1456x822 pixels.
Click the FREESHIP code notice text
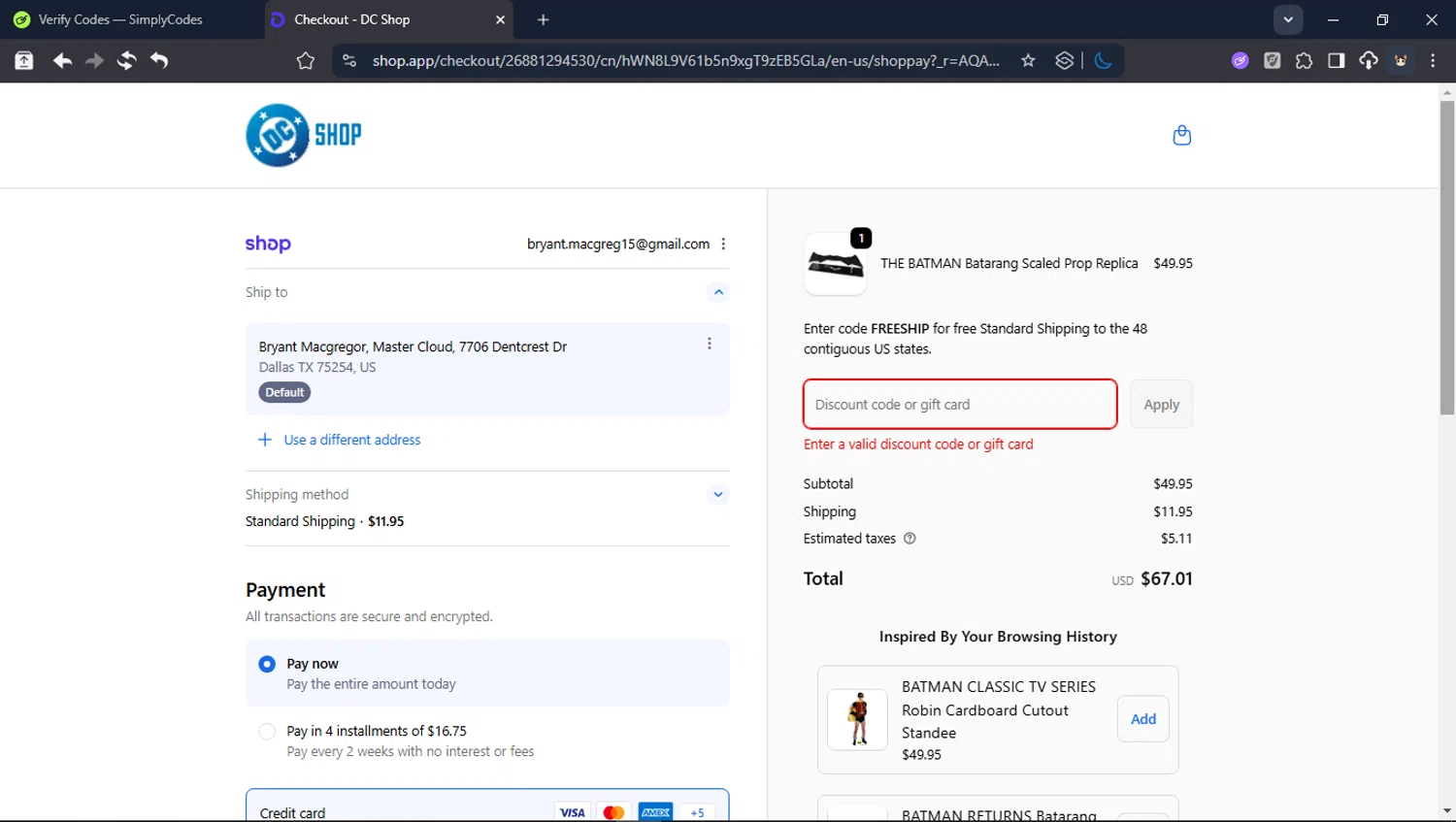point(976,339)
